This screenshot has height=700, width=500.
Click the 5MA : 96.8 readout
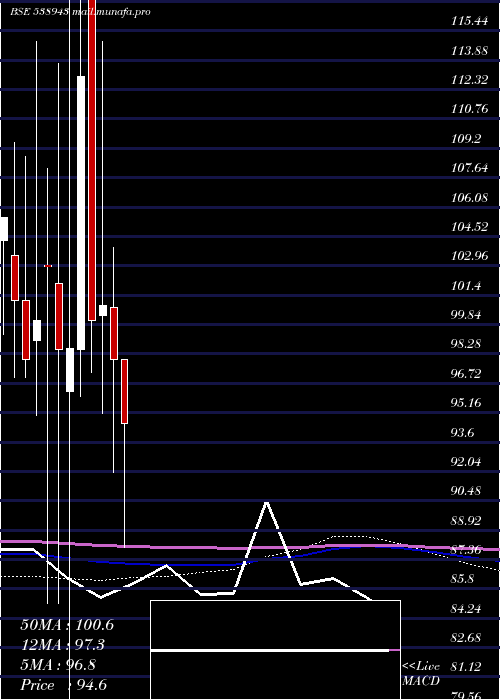tap(58, 665)
